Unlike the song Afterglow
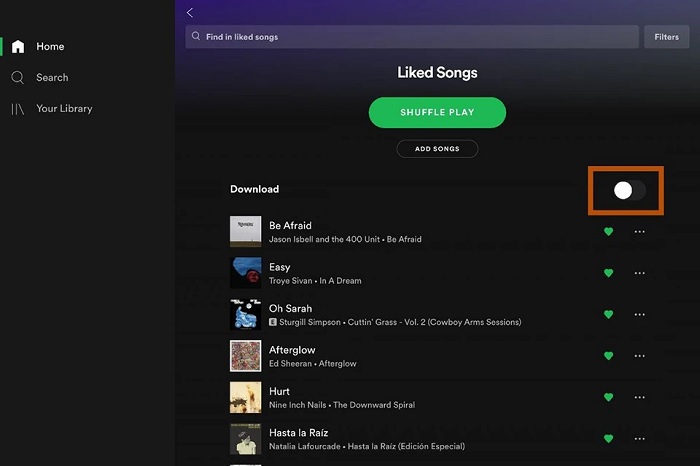 (x=608, y=356)
